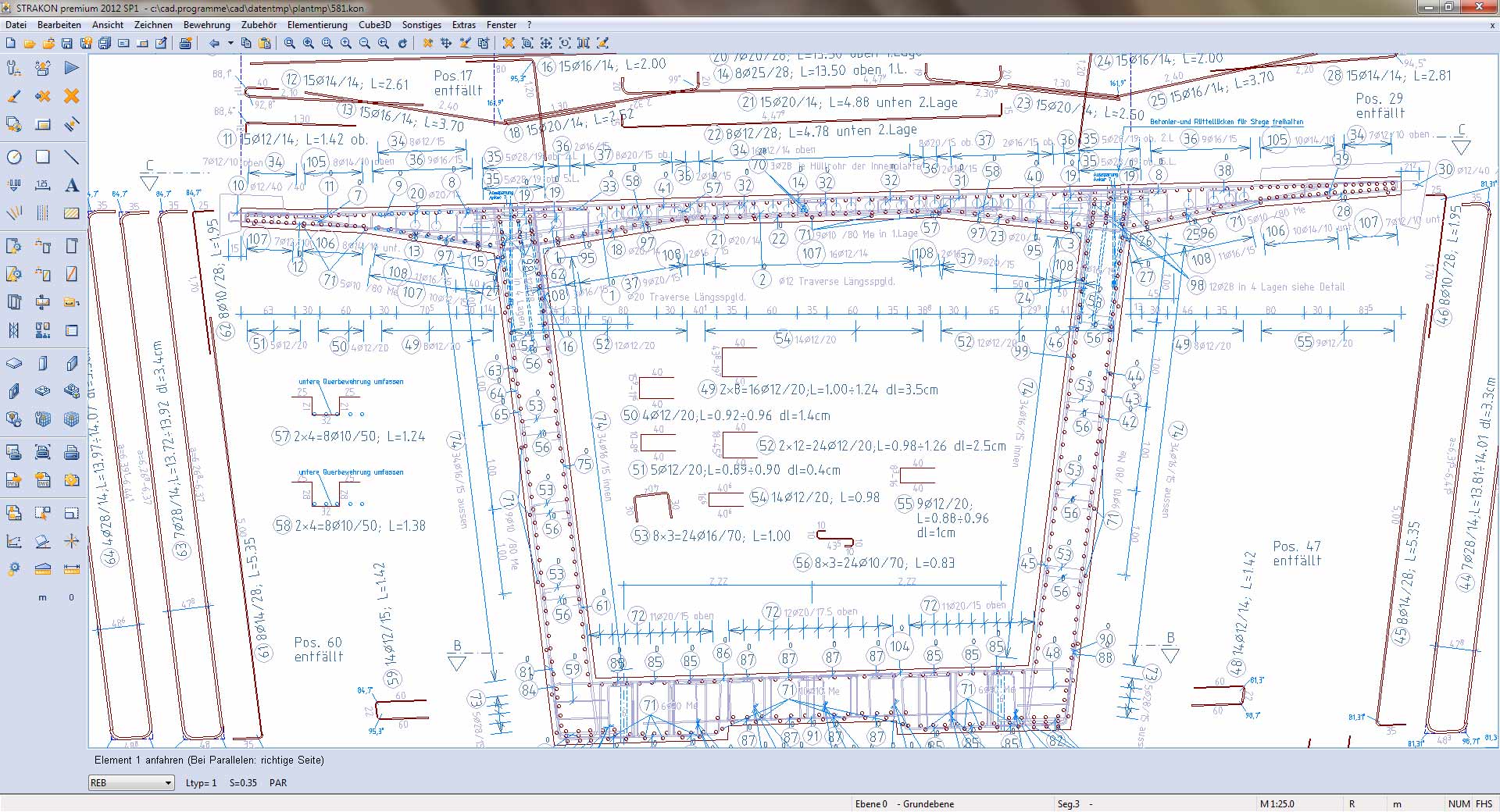Screen dimensions: 1500x812
Task: Choose the 0.00 level marker tool
Action: tap(14, 185)
